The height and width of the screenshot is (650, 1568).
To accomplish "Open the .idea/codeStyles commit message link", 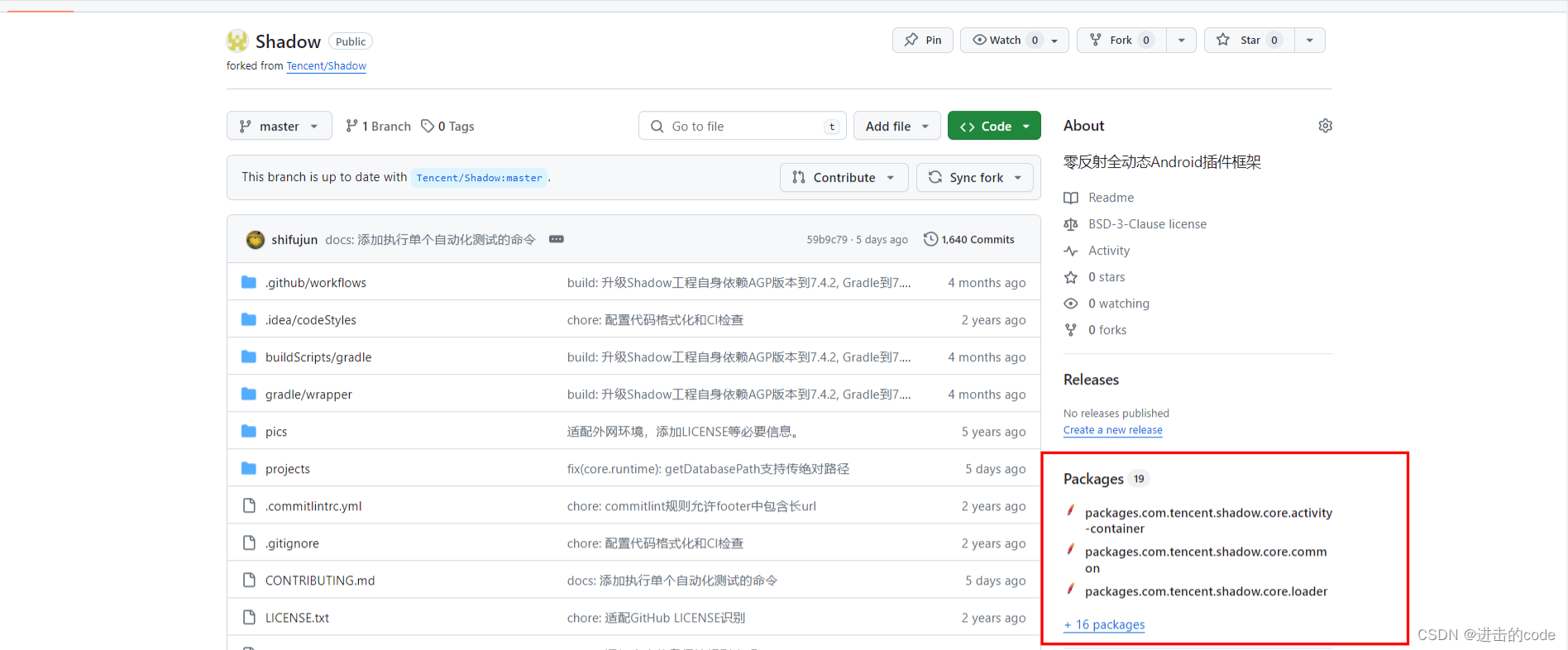I will tap(655, 320).
